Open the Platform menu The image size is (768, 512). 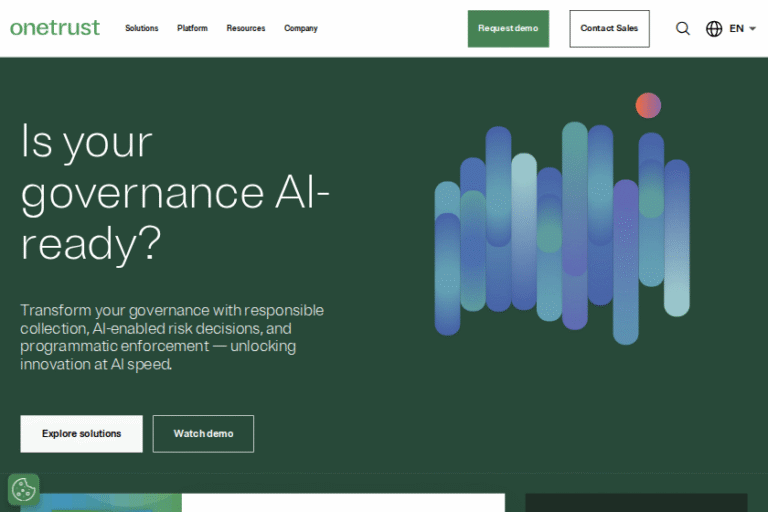pos(192,29)
